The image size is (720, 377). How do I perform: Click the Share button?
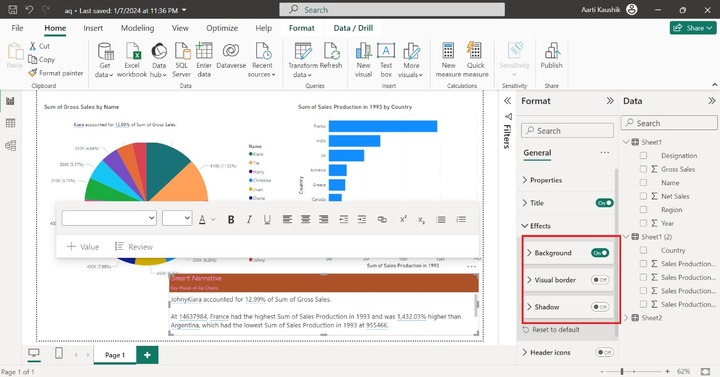[693, 28]
